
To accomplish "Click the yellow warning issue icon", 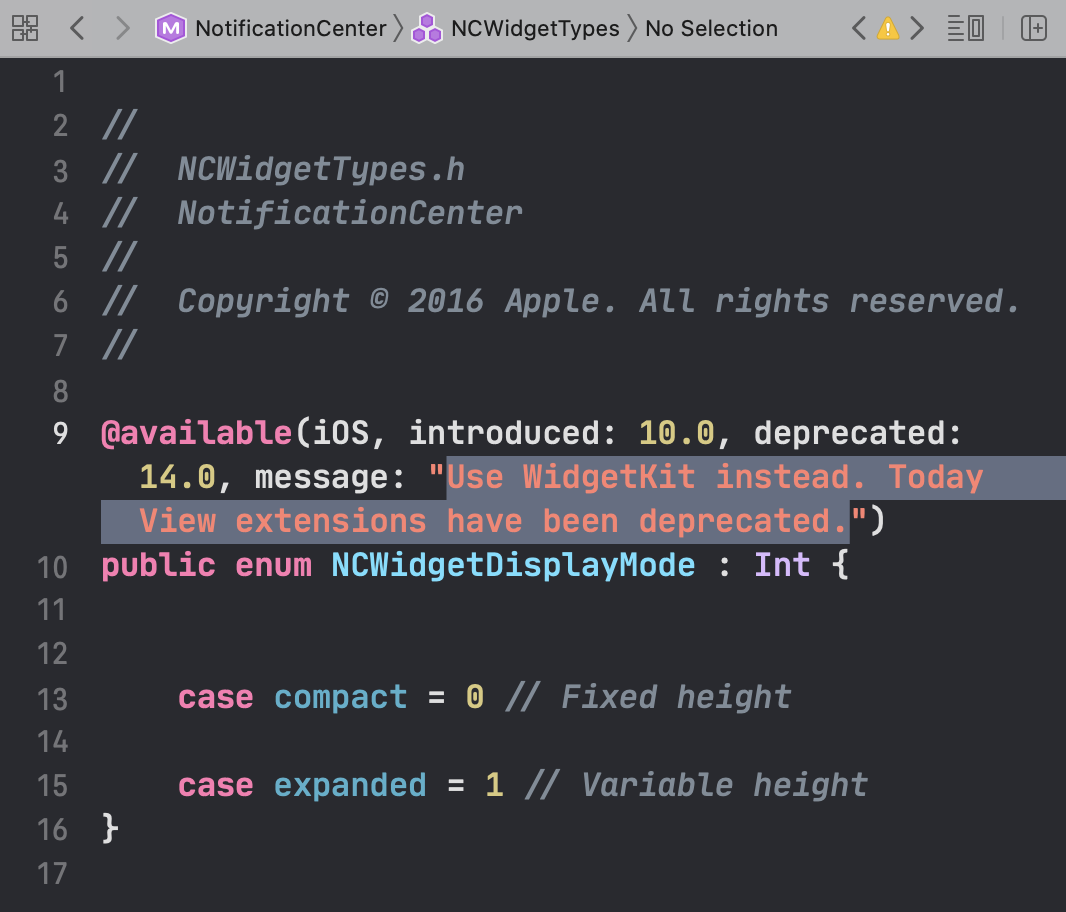I will [888, 28].
